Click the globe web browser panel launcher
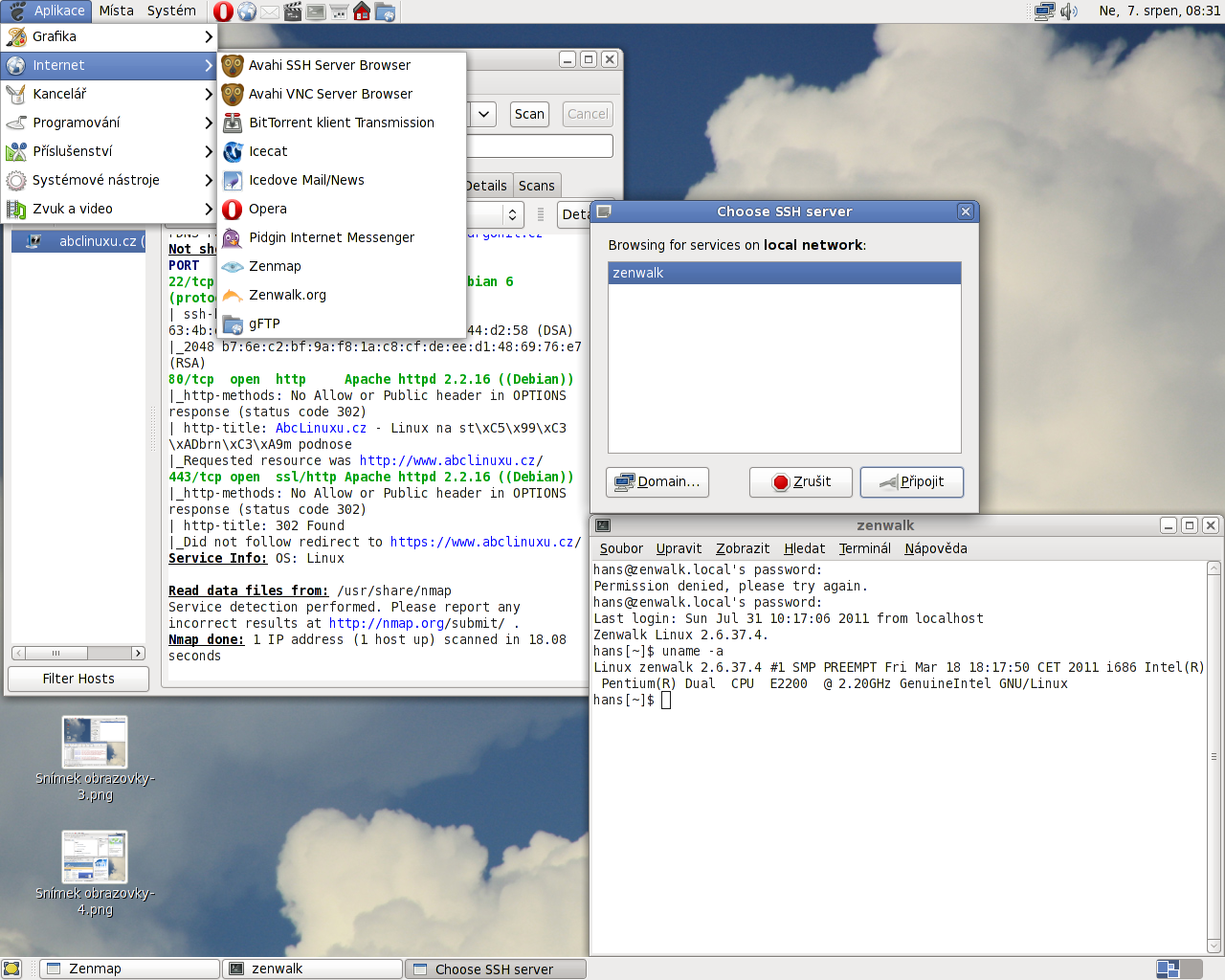1225x980 pixels. [247, 11]
